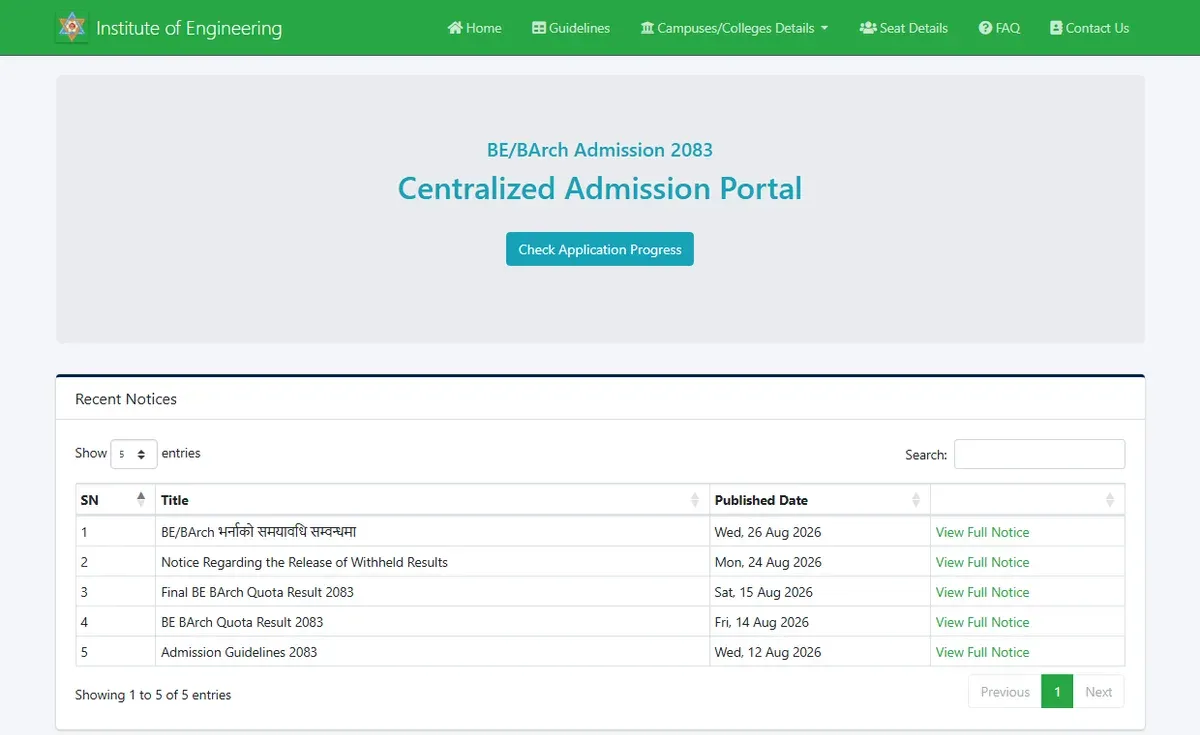Focus the notices Search input field
This screenshot has width=1200, height=735.
(x=1039, y=454)
